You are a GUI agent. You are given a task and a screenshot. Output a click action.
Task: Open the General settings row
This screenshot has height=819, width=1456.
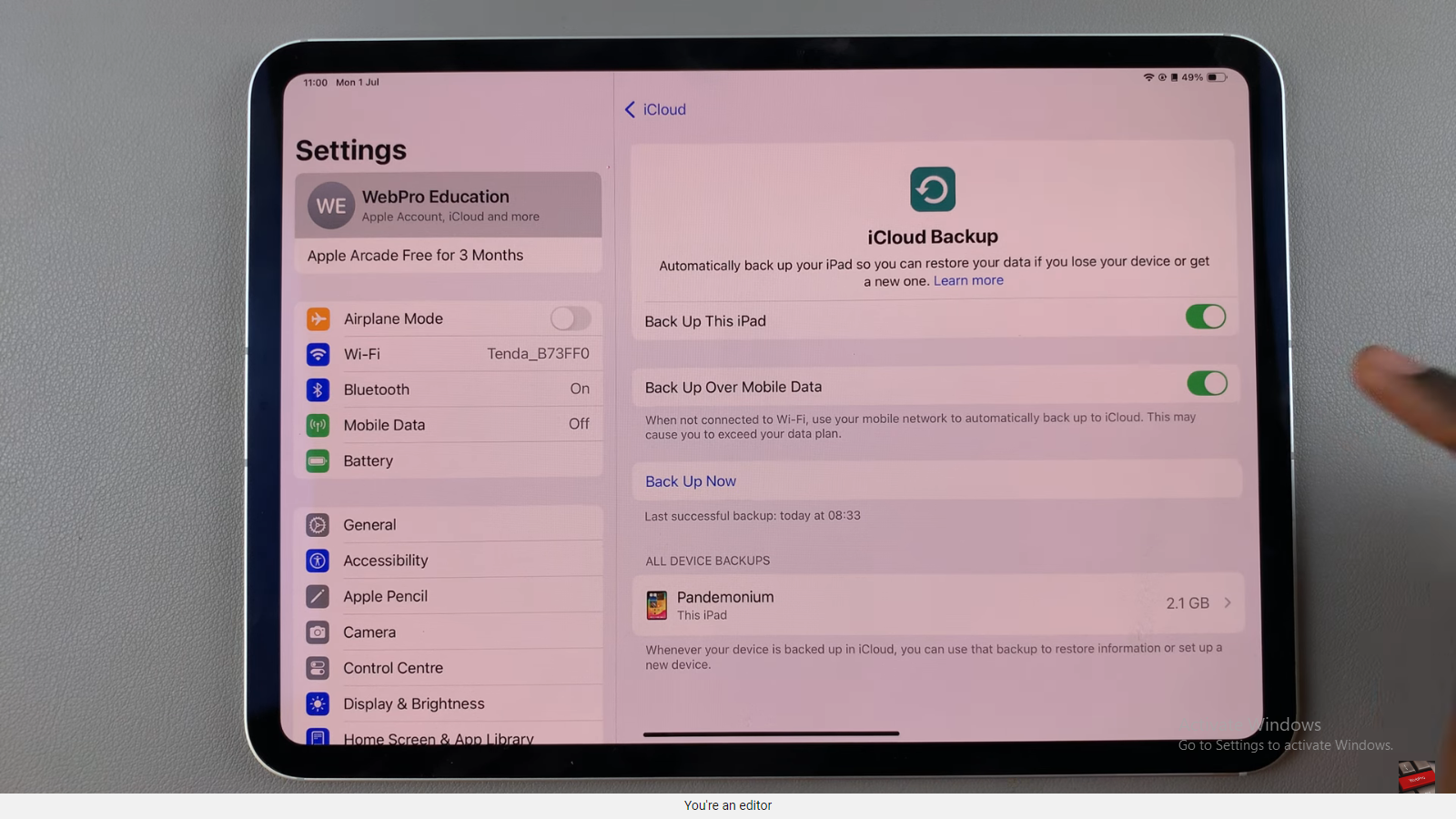(x=450, y=524)
